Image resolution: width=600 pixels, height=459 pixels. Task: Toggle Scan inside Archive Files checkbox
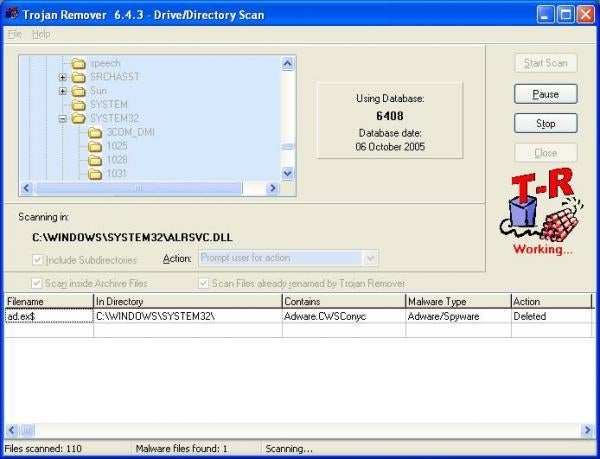(x=36, y=283)
